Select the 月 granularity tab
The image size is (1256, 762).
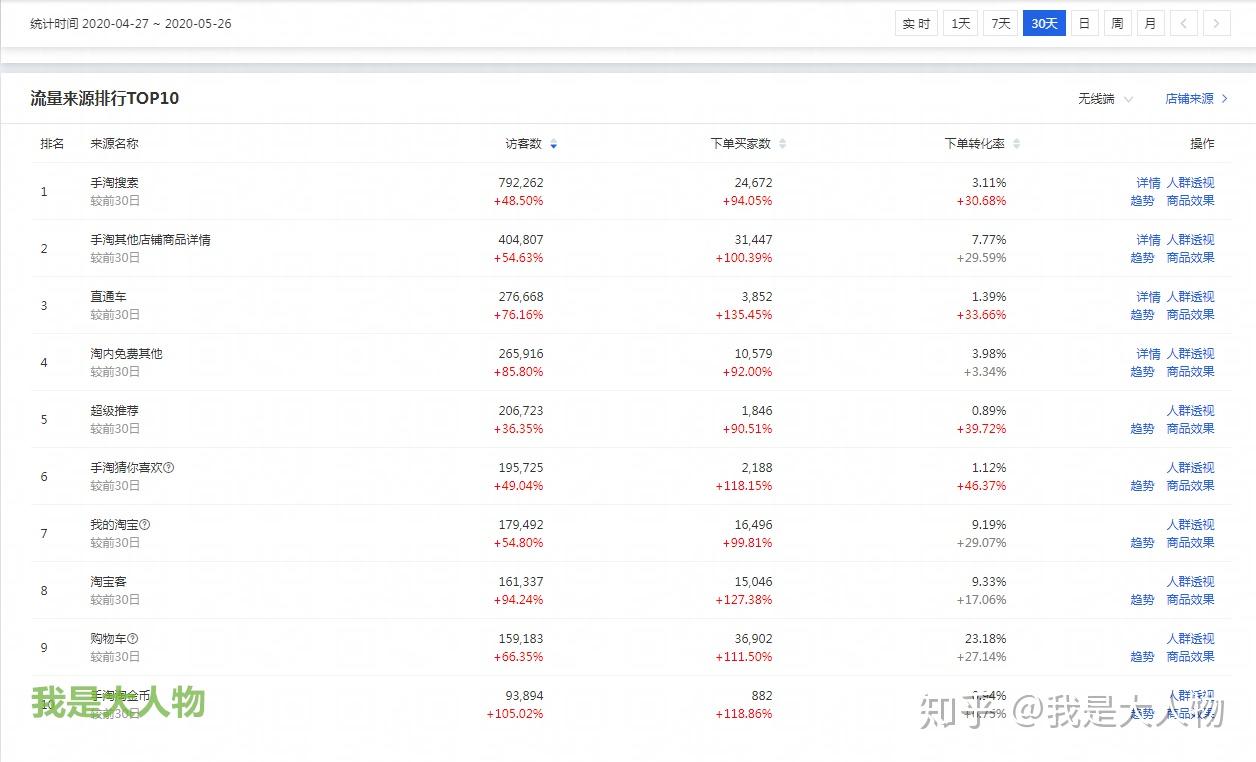(1150, 23)
